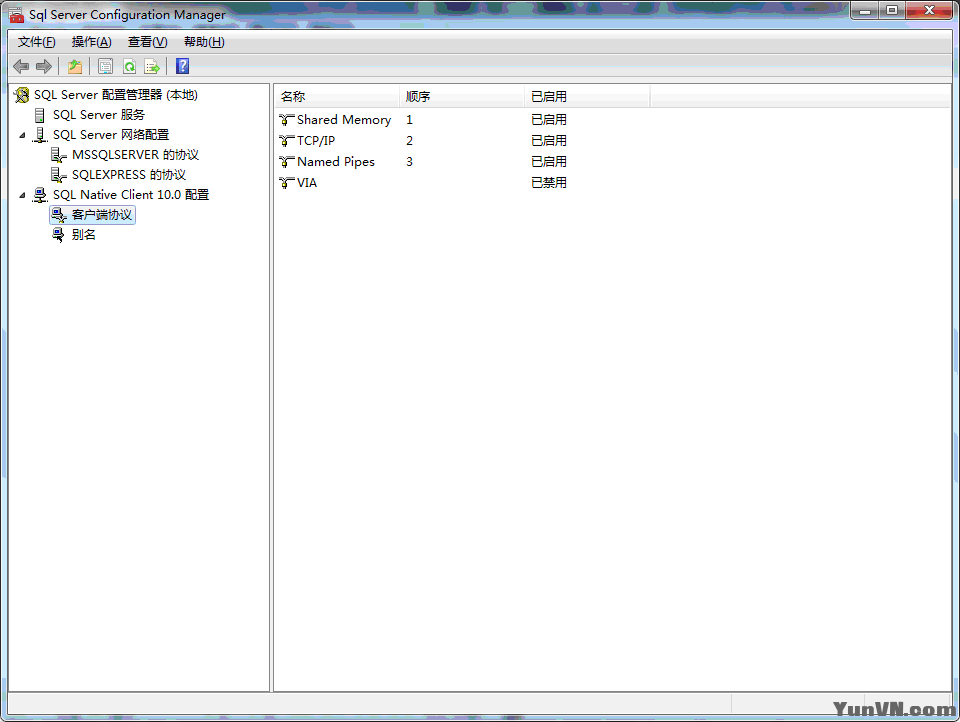Open the 文件(F) menu
The height and width of the screenshot is (722, 960).
pos(37,42)
